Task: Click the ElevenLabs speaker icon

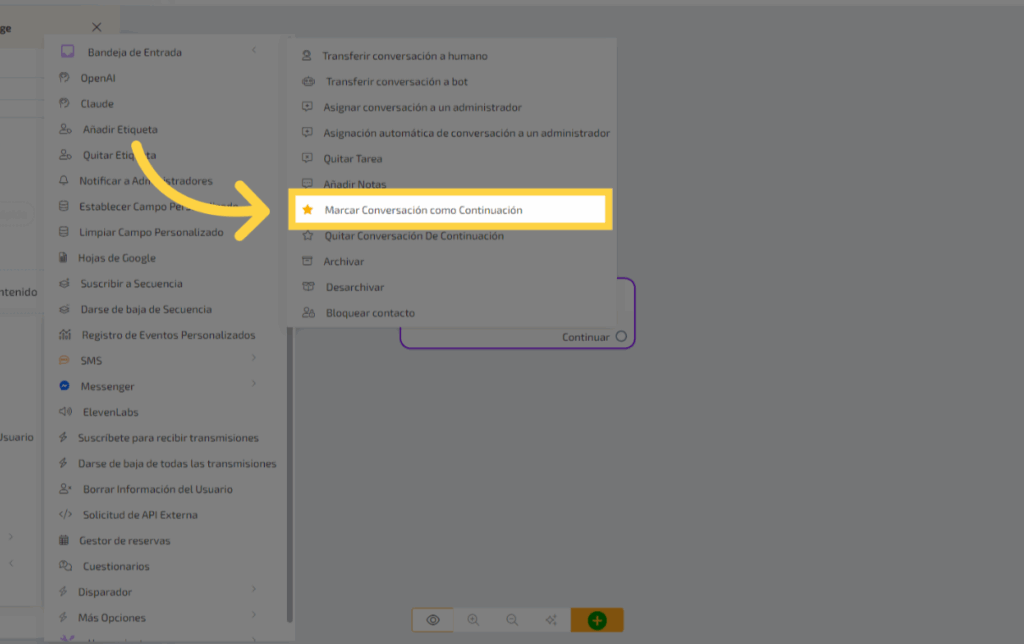Action: pyautogui.click(x=65, y=412)
